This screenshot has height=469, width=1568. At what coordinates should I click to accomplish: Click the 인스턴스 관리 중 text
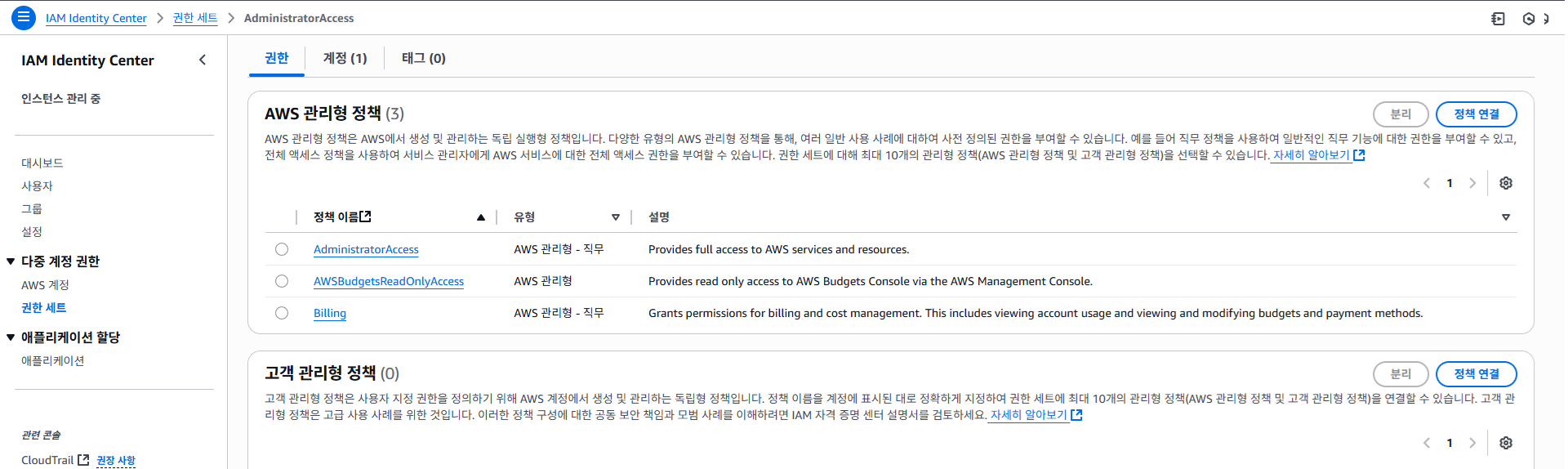coord(61,99)
